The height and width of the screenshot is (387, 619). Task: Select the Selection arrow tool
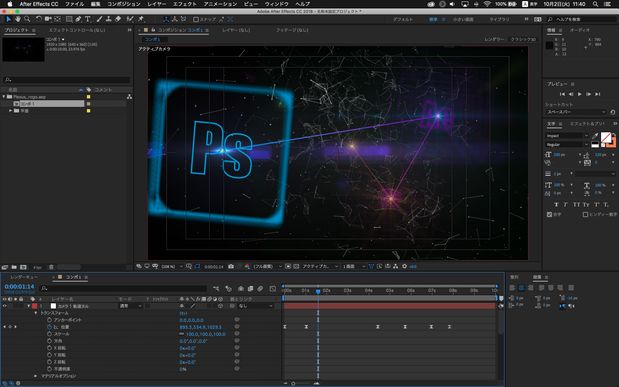(8, 19)
